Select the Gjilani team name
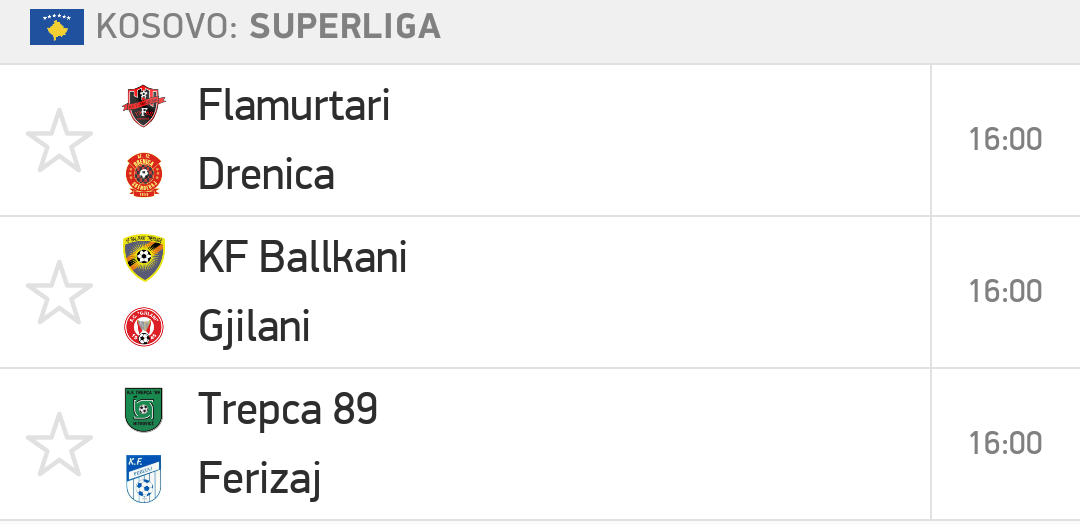This screenshot has height=525, width=1080. click(254, 328)
